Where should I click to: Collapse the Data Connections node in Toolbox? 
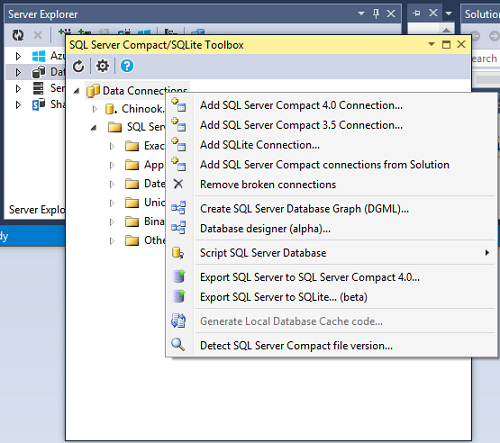[77, 91]
